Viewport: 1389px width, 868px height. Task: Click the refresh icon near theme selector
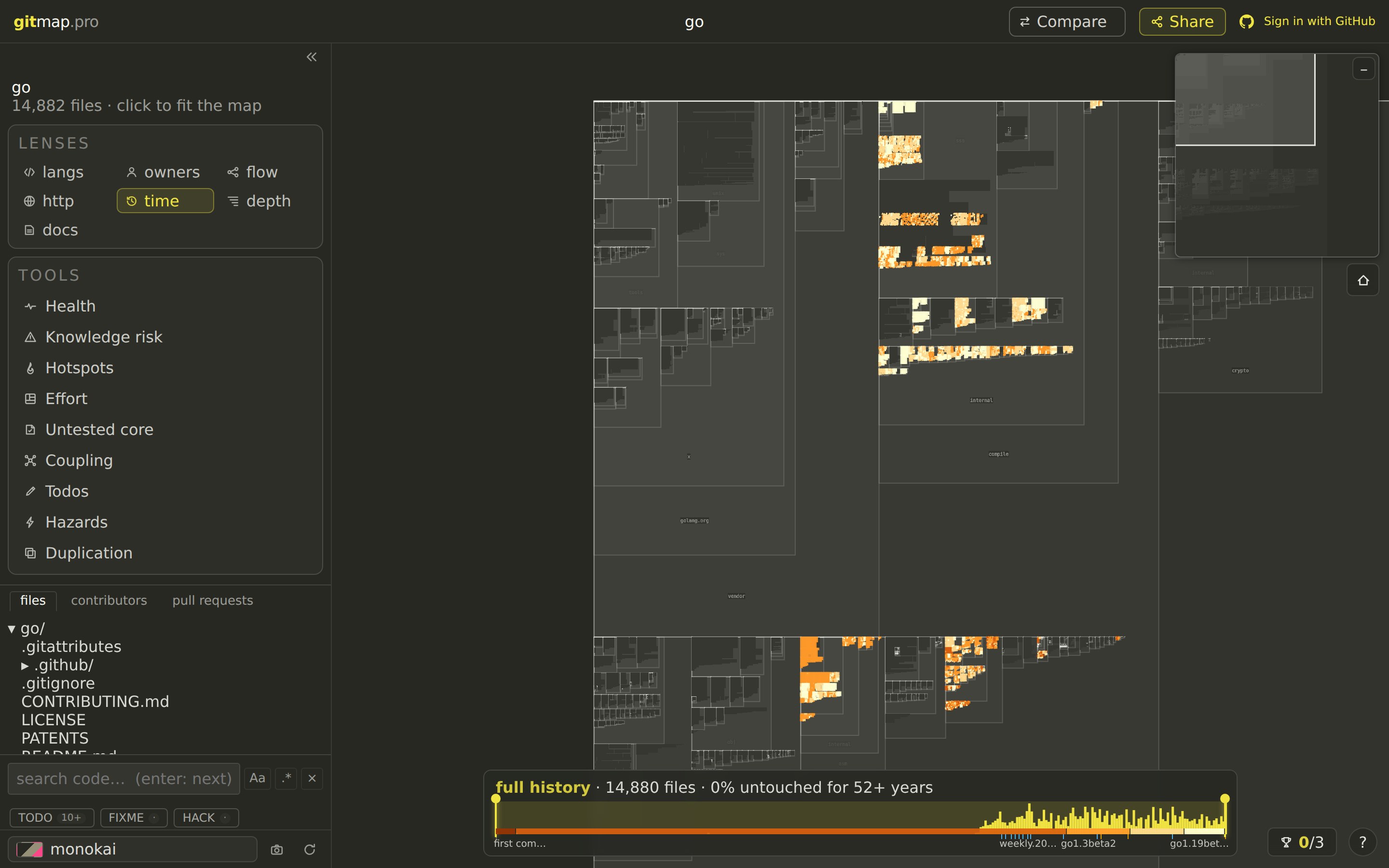click(310, 850)
